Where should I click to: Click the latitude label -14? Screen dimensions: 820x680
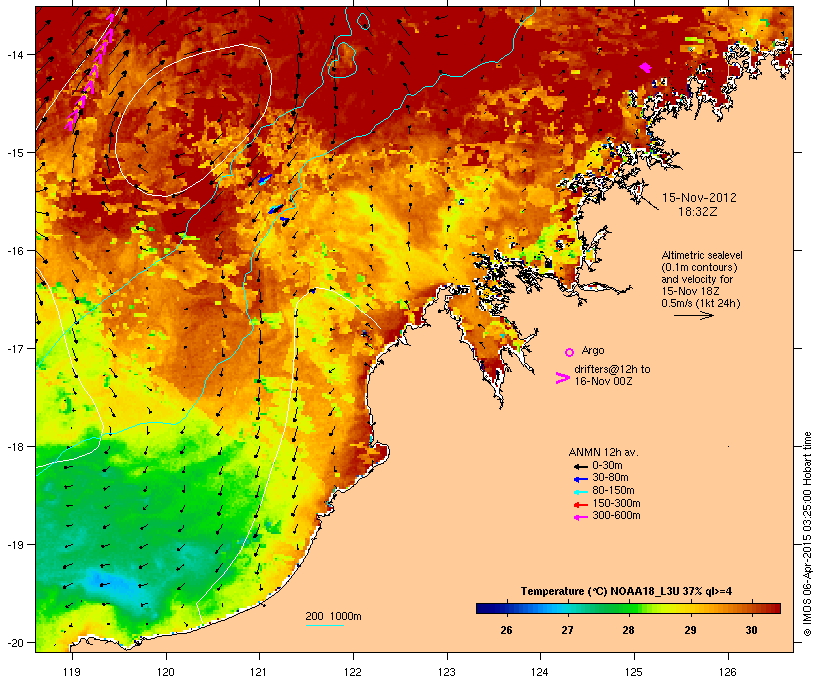(15, 54)
